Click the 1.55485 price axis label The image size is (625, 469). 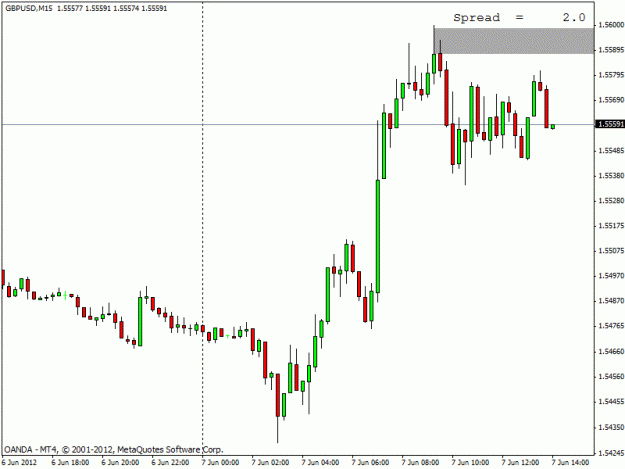click(x=611, y=151)
